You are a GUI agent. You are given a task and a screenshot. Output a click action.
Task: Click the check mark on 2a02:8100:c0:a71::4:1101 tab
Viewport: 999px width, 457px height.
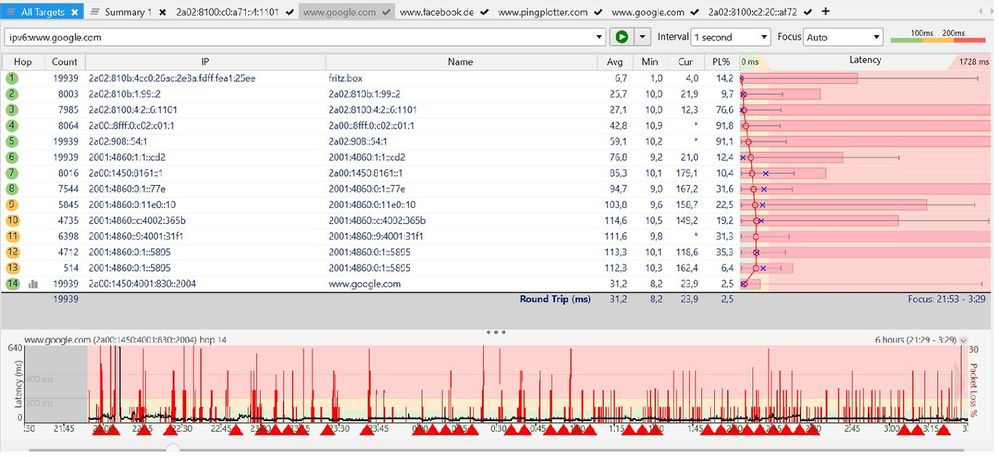coord(290,12)
